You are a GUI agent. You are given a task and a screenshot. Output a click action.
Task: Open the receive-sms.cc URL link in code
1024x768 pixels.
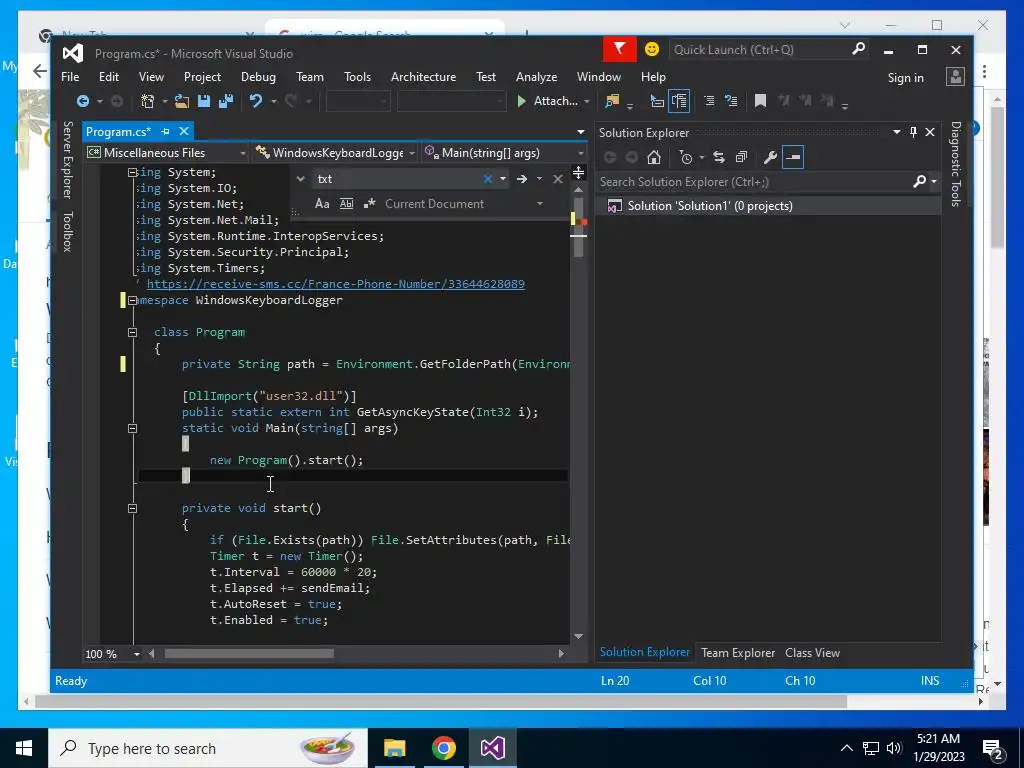click(x=336, y=284)
